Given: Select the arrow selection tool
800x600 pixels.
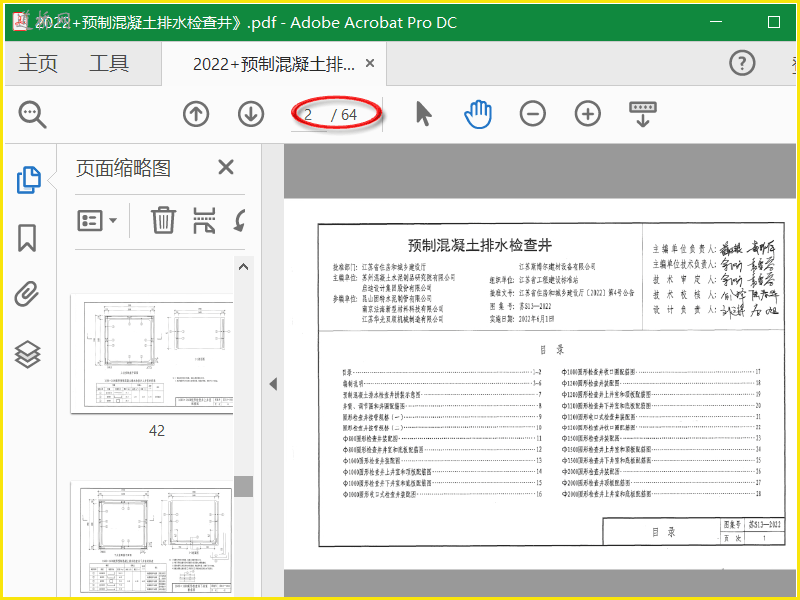Looking at the screenshot, I should pos(423,114).
